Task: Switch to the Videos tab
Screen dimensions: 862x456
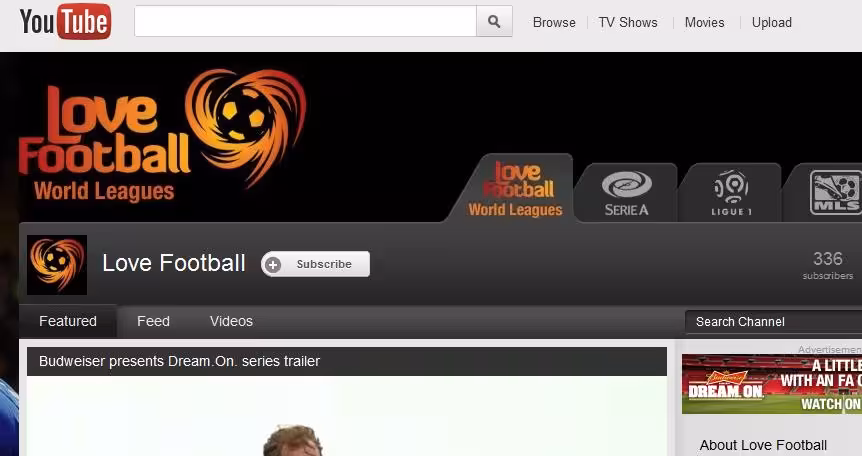Action: tap(231, 321)
